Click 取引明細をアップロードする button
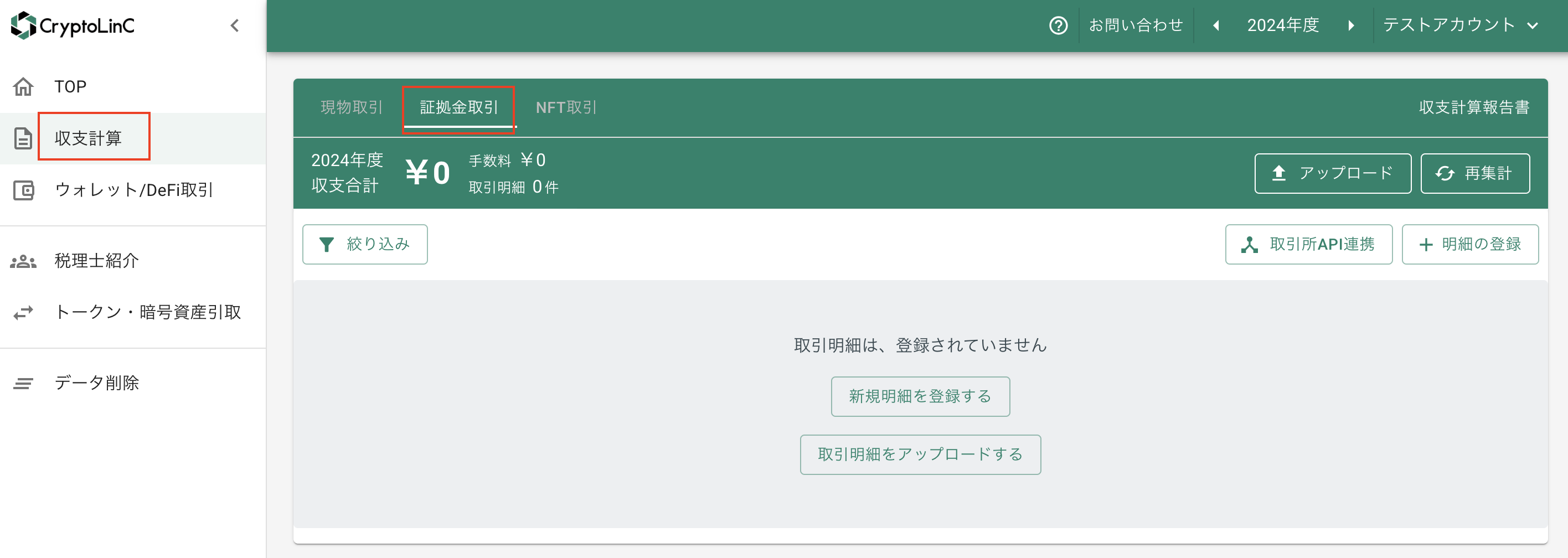 pyautogui.click(x=920, y=454)
